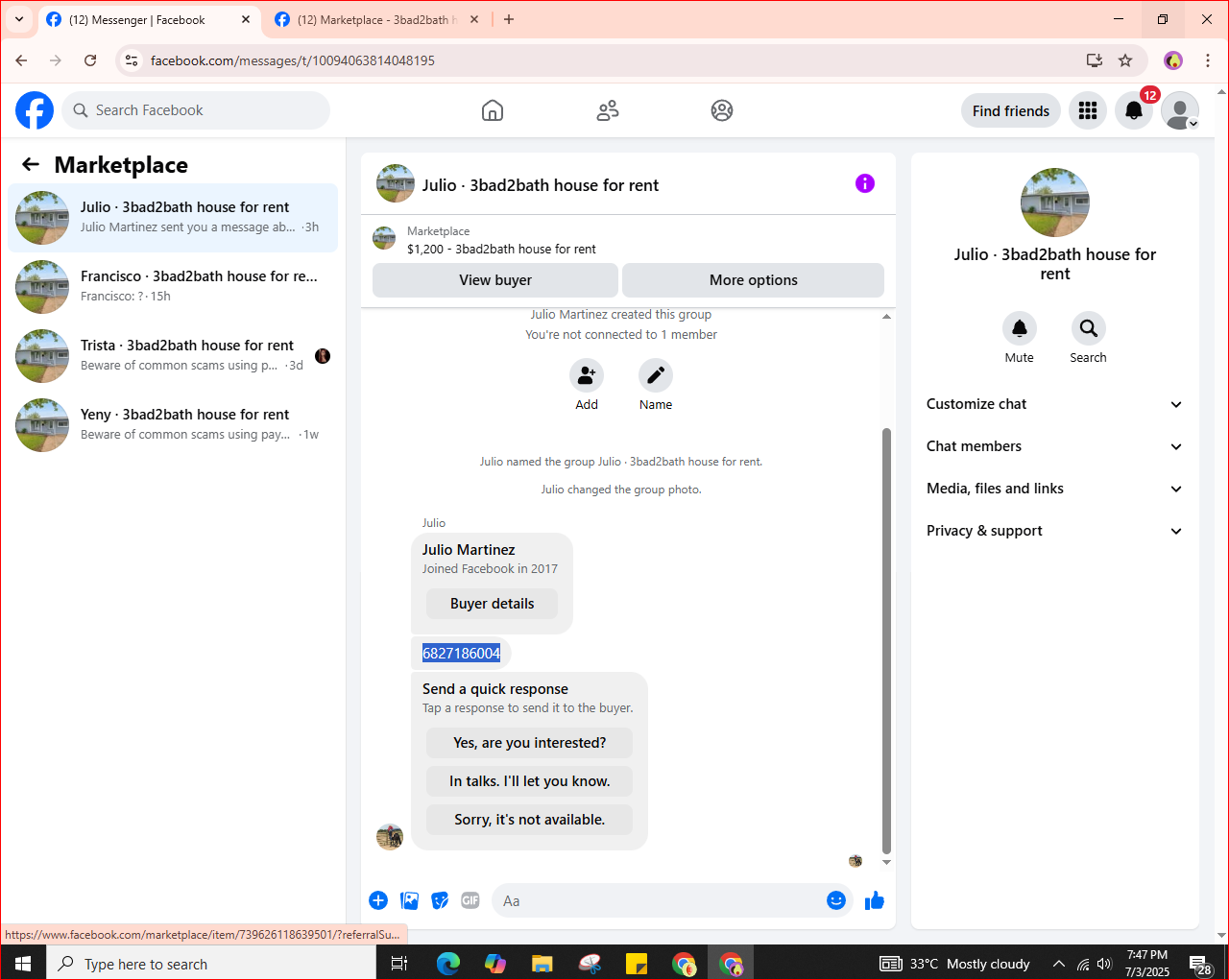Choose a GIF icon in composer
Viewport: 1229px width, 980px height.
[470, 900]
